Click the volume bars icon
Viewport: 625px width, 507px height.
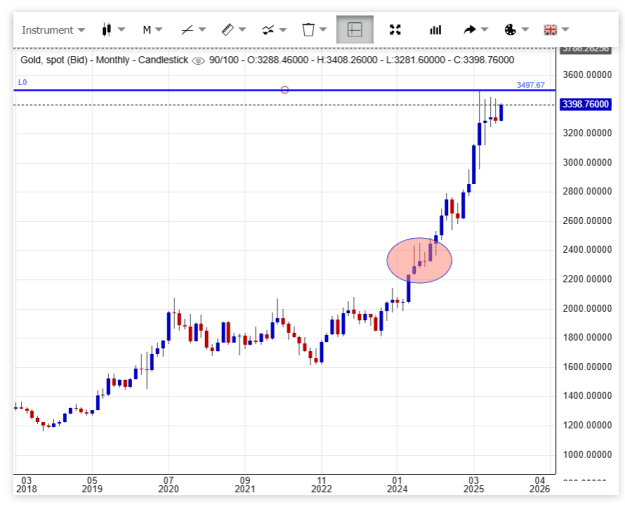pos(435,29)
